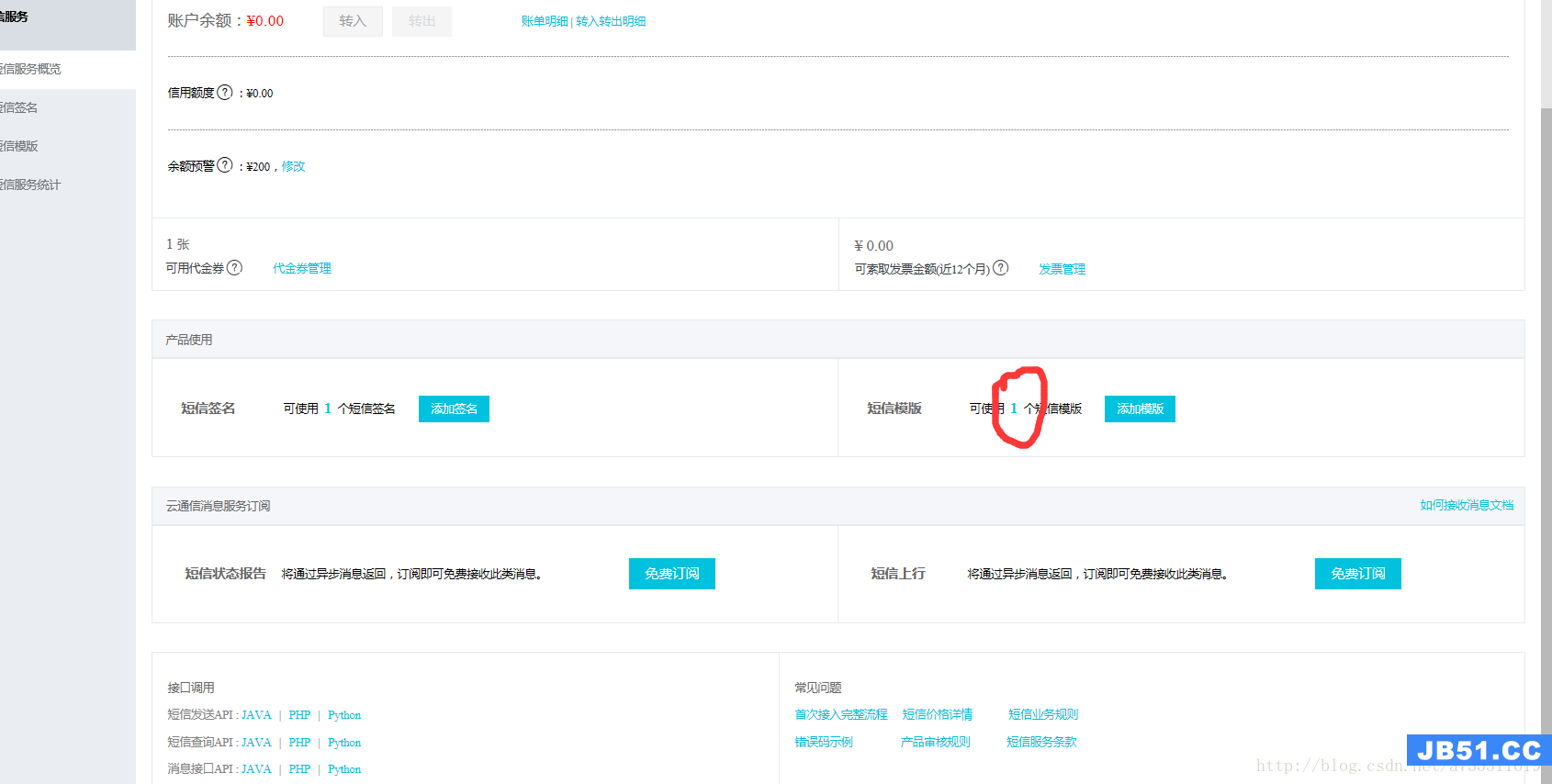Click the 转入 button
Screen dimensions: 1552x784
[x=353, y=21]
